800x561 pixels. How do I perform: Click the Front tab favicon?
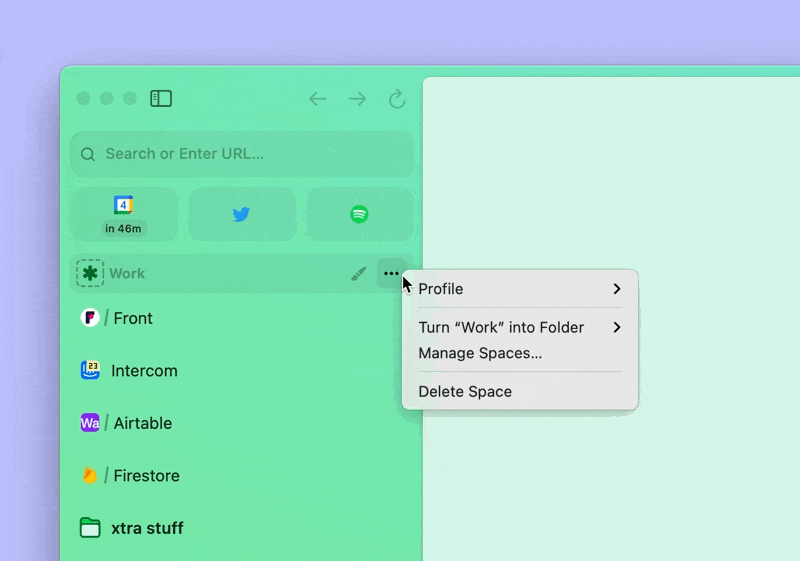pos(90,318)
